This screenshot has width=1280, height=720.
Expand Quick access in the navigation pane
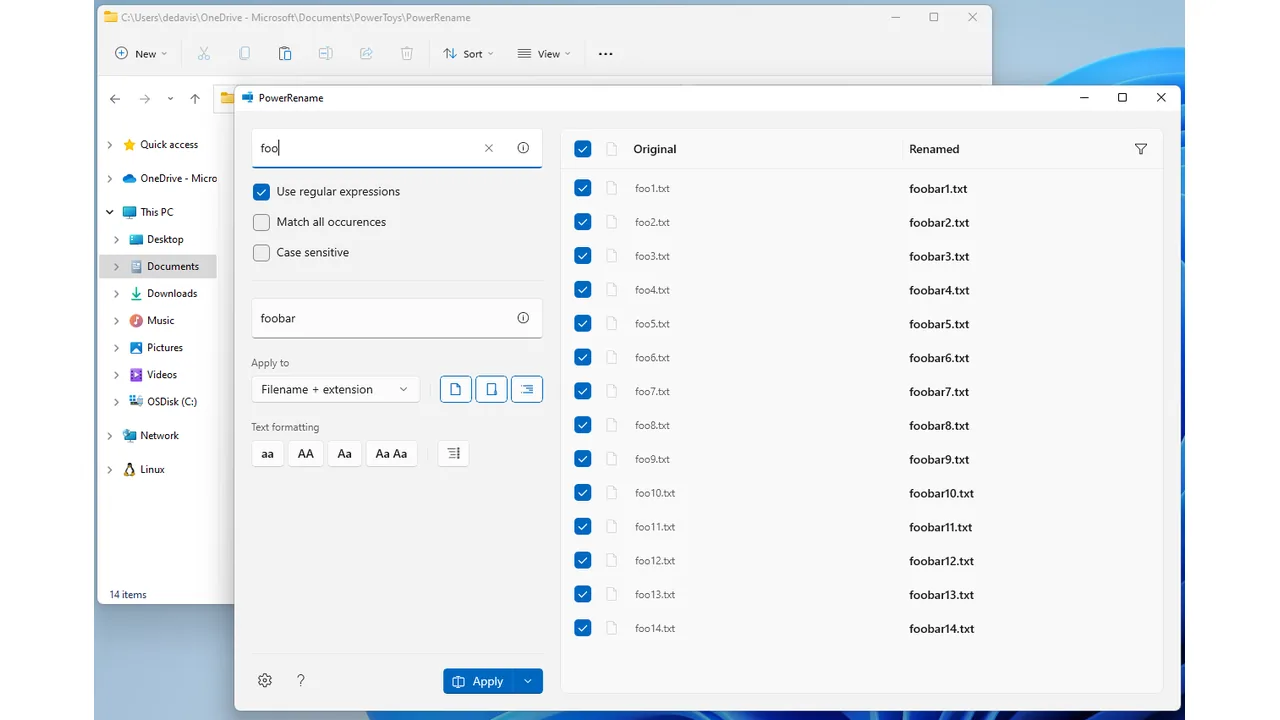tap(110, 145)
